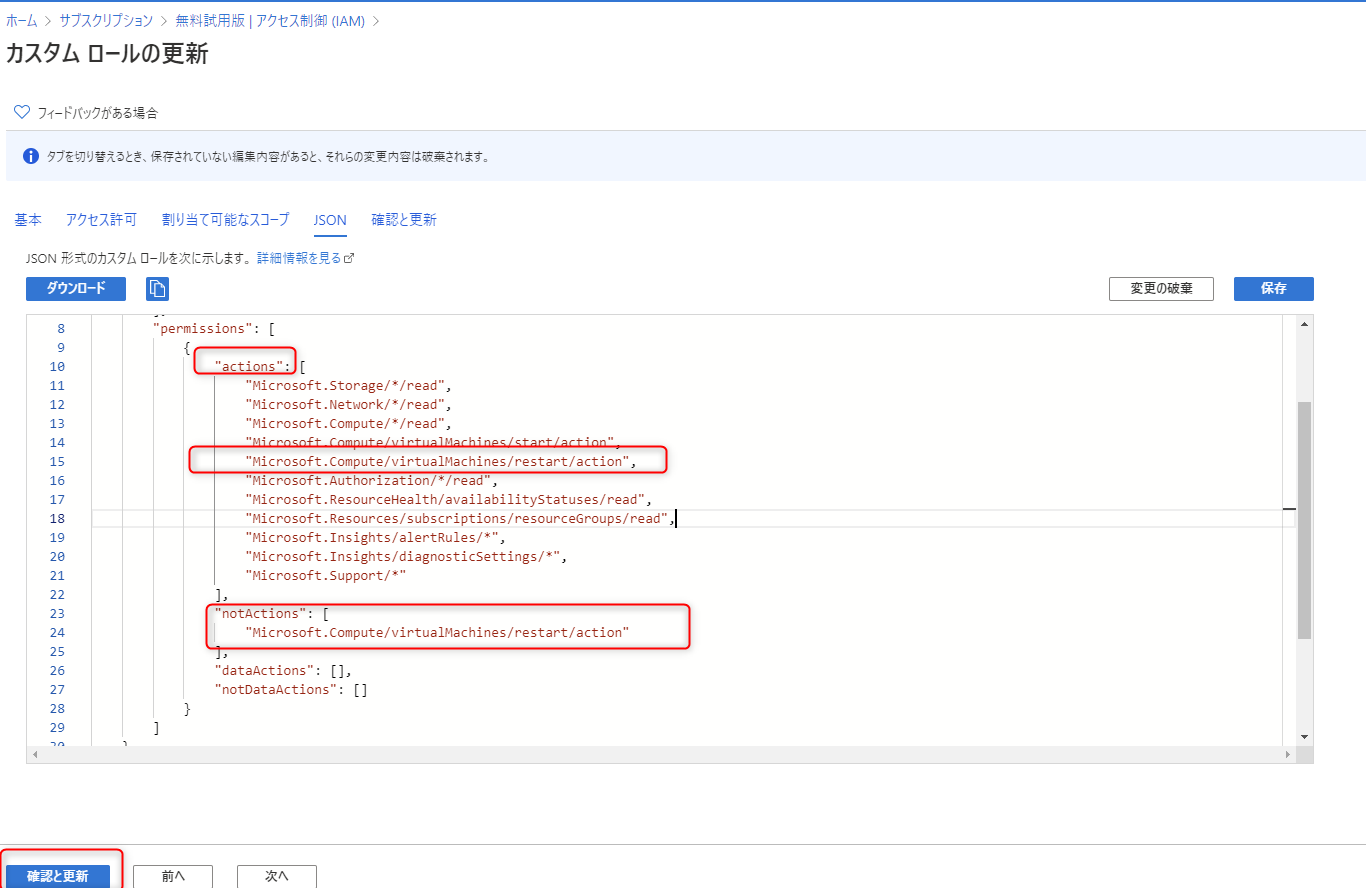Screen dimensions: 1366x888
Task: Click "Microsoft.Insights/alertRules/*" line
Action: point(375,537)
